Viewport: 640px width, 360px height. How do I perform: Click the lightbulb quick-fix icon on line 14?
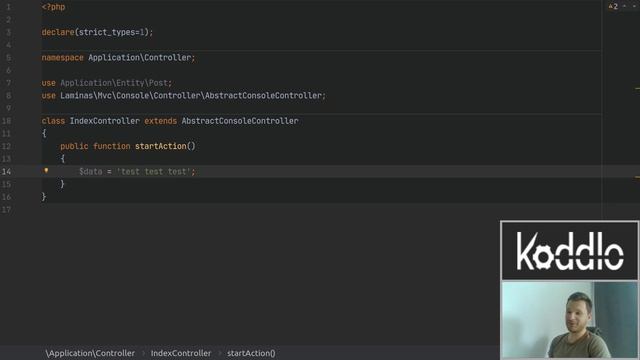point(46,171)
